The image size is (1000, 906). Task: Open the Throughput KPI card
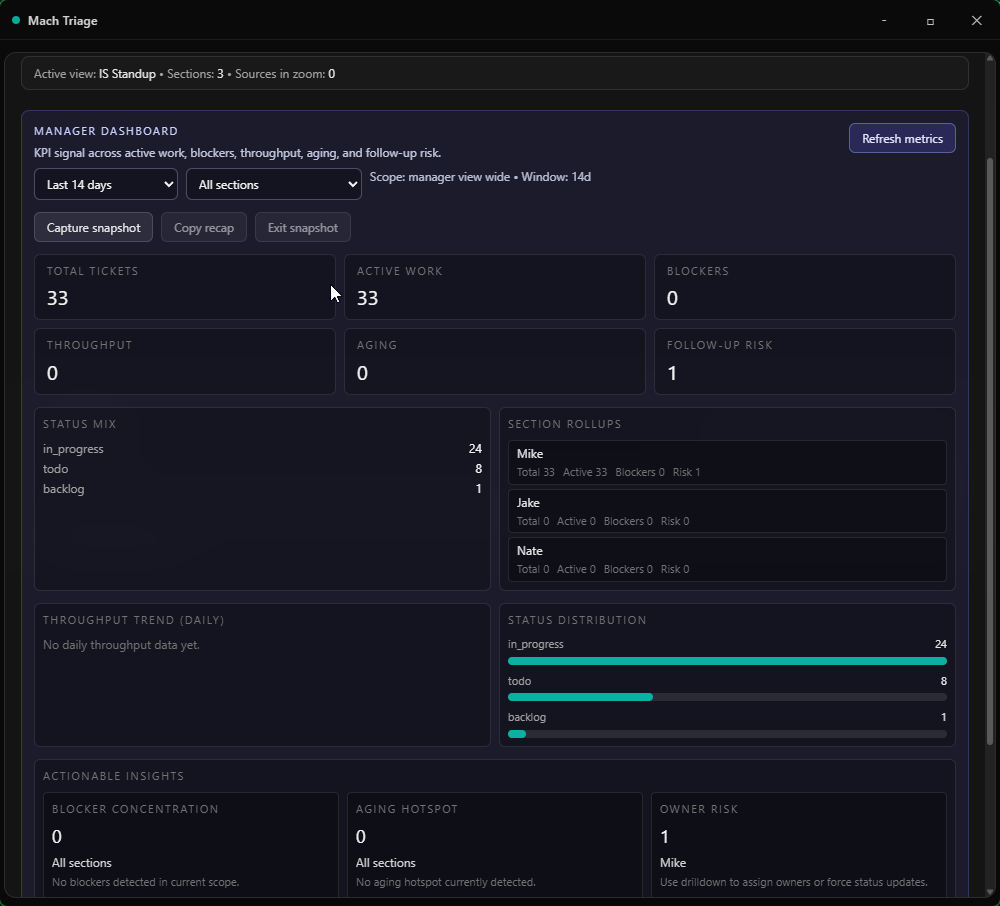185,362
